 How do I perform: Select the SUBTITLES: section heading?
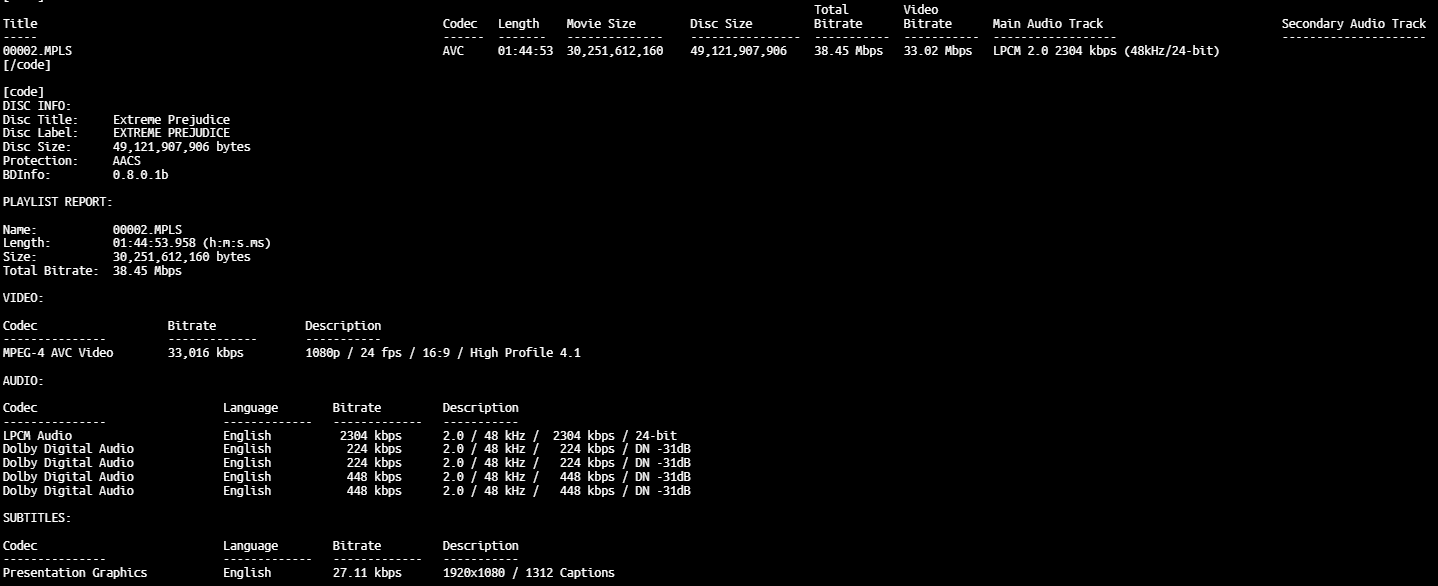coord(37,518)
